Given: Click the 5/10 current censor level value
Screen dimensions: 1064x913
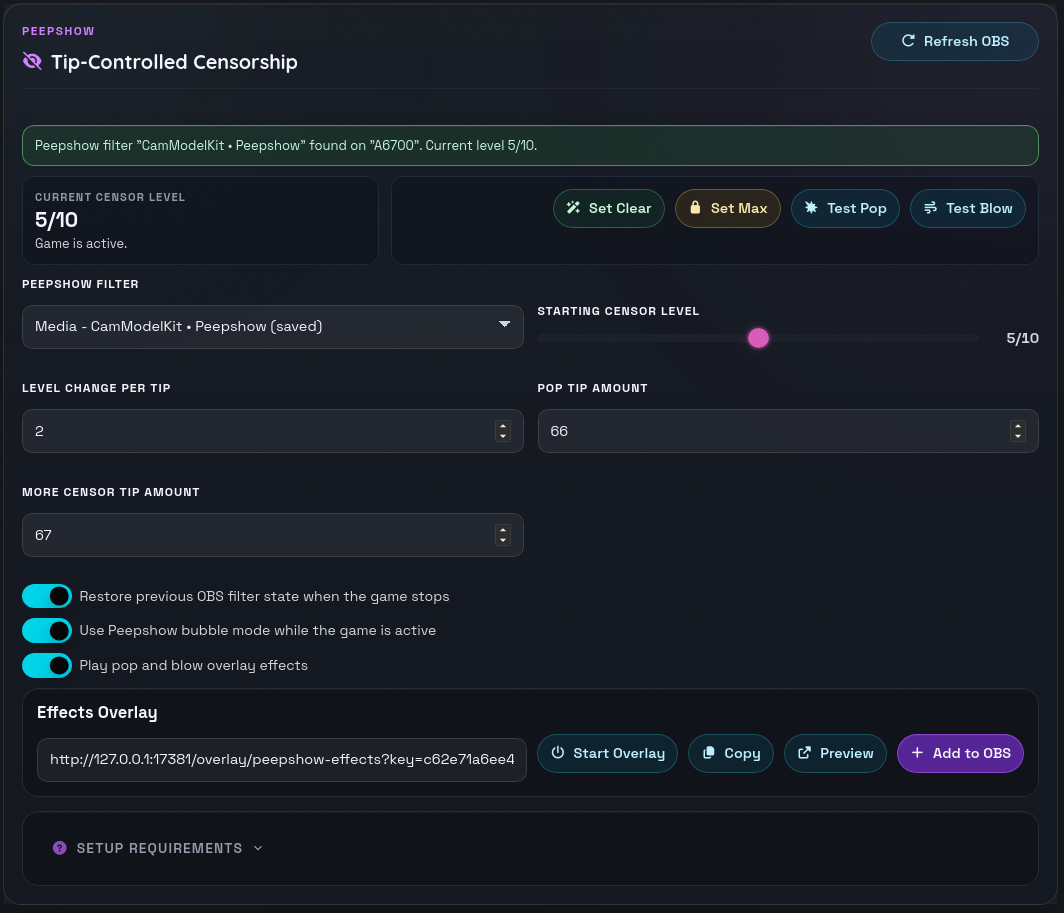Looking at the screenshot, I should [56, 220].
